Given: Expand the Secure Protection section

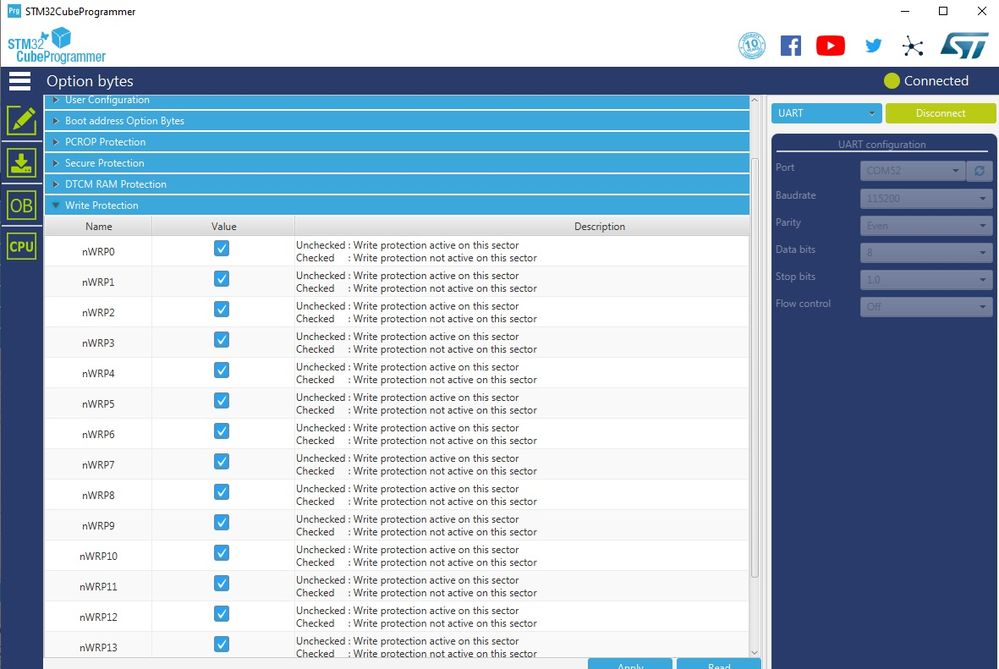Looking at the screenshot, I should click(396, 162).
